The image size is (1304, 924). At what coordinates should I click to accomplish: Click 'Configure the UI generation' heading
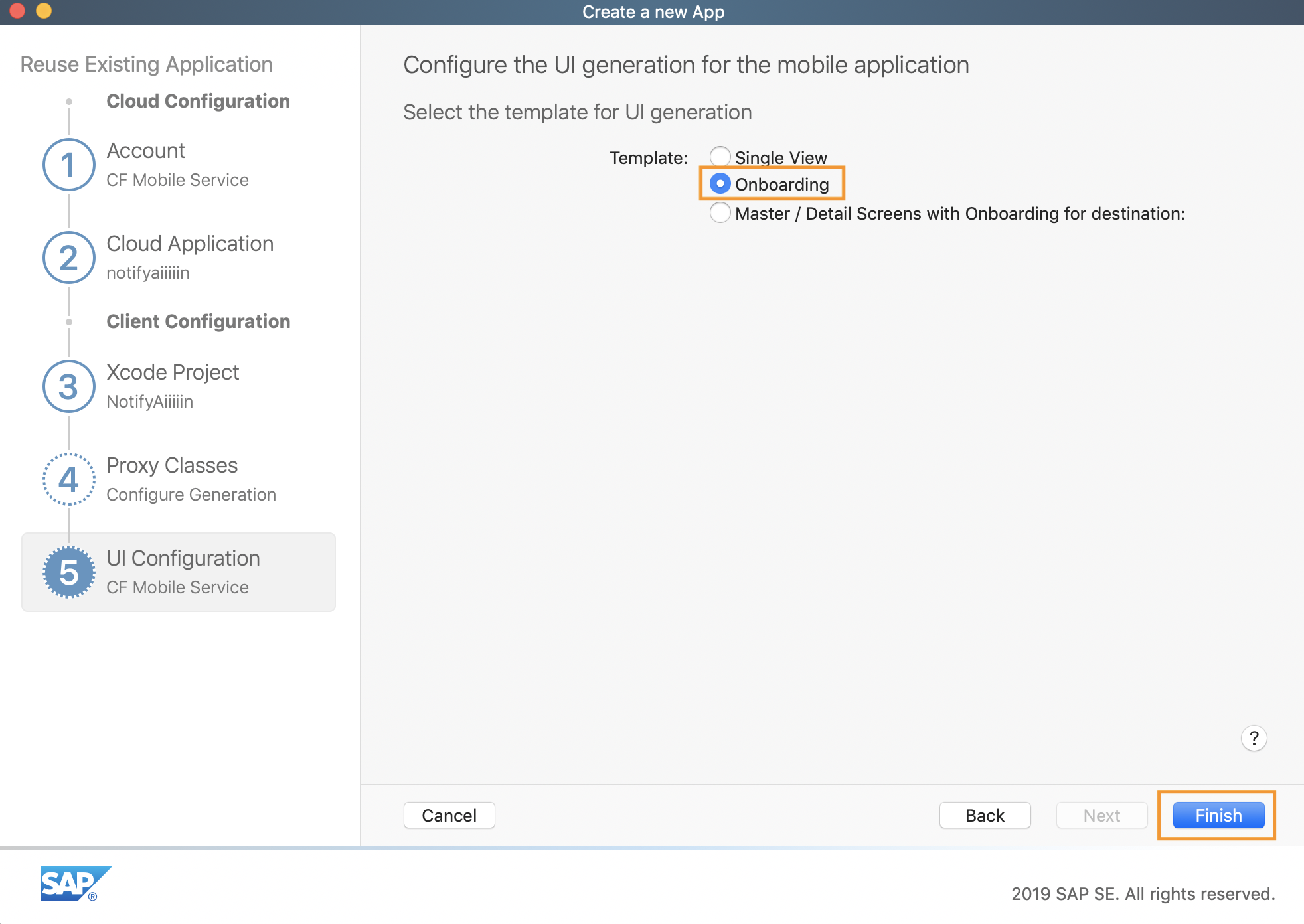point(687,65)
